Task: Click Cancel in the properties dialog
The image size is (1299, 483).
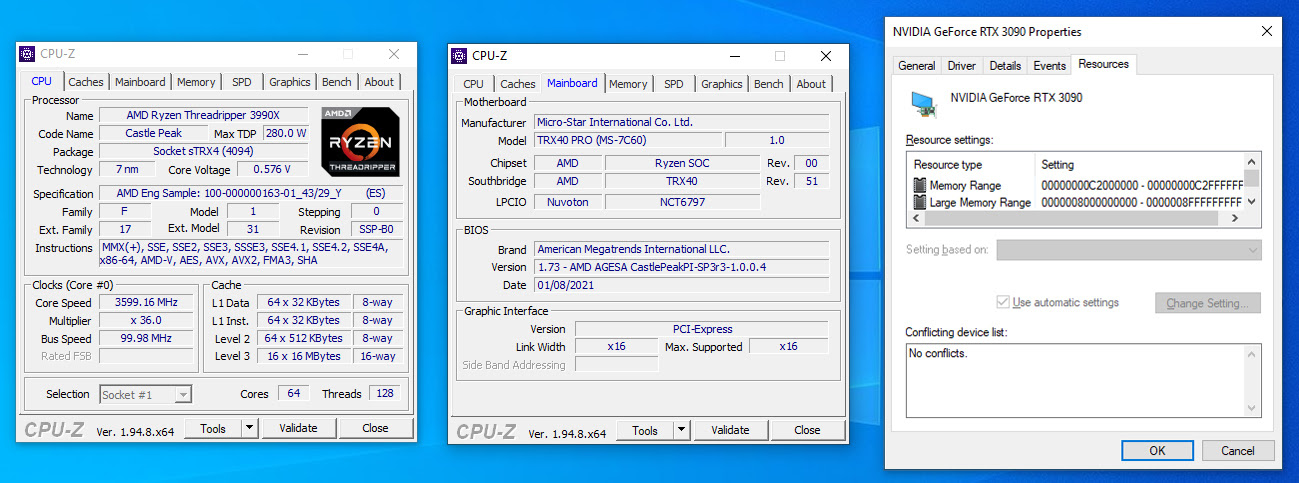Action: [x=1237, y=451]
